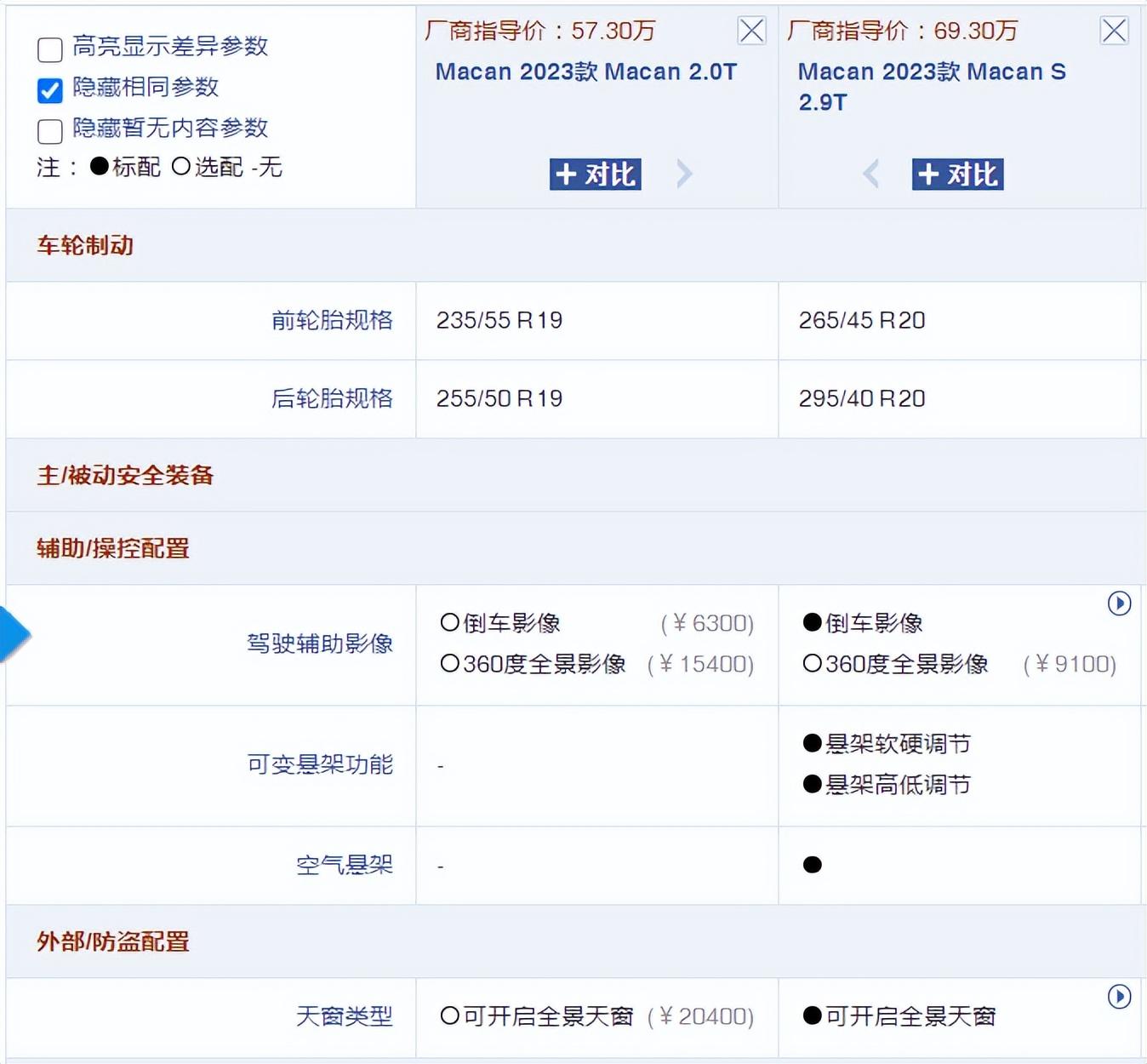Select 265/45 R20 tire value
This screenshot has height=1064, width=1147.
pos(862,320)
